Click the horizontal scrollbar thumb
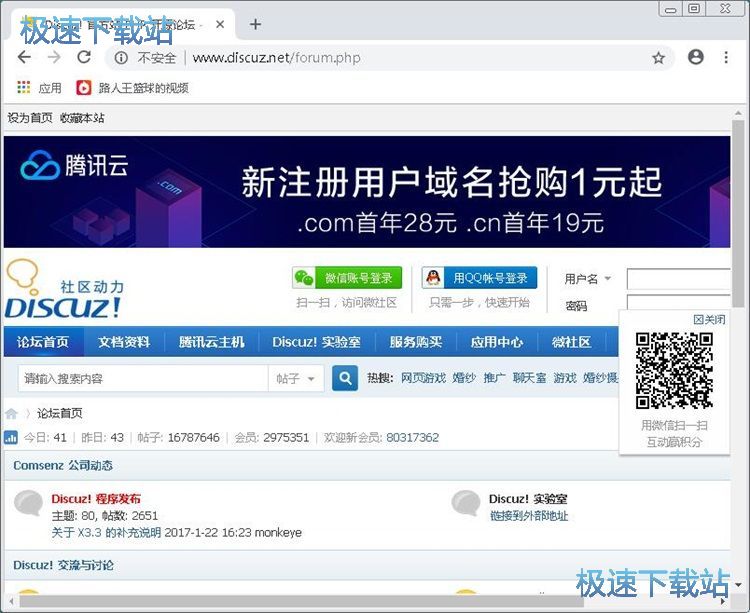750x613 pixels. tap(301, 602)
